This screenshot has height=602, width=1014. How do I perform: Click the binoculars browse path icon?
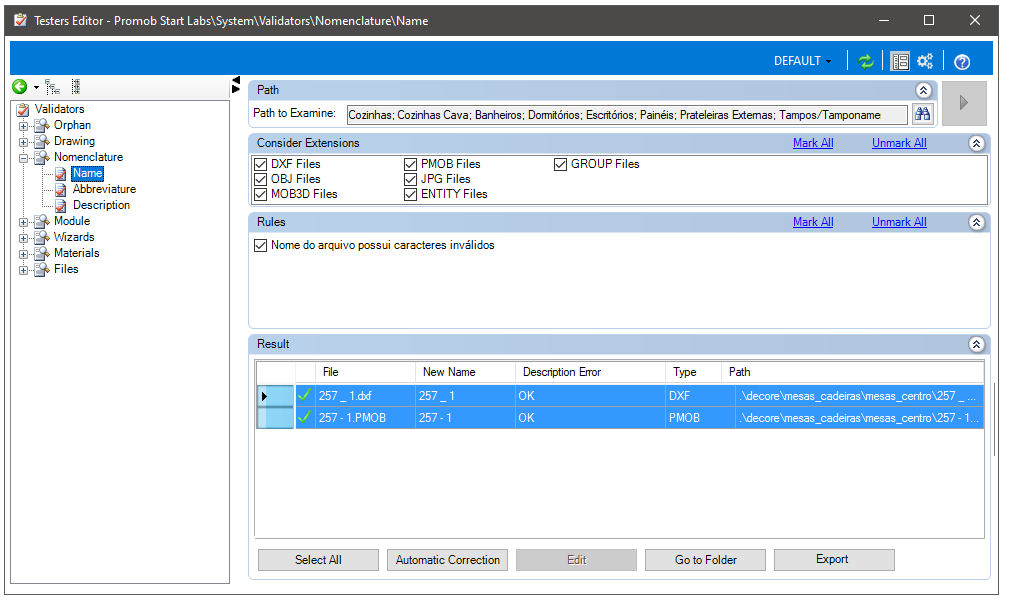[922, 114]
